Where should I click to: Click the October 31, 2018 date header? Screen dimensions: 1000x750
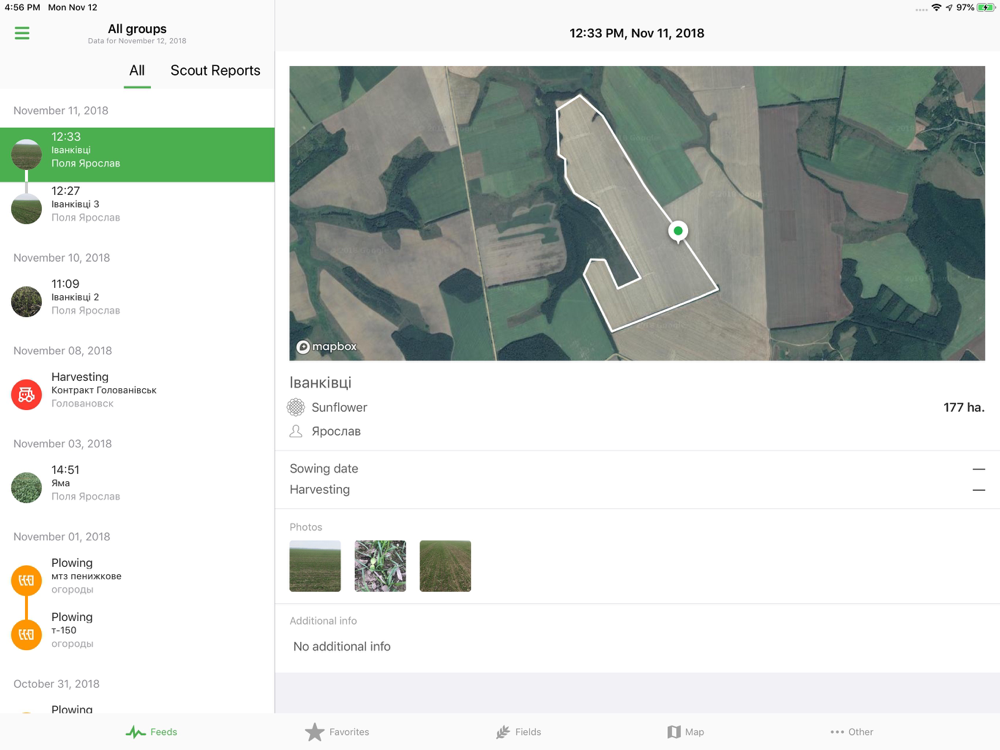tap(56, 684)
